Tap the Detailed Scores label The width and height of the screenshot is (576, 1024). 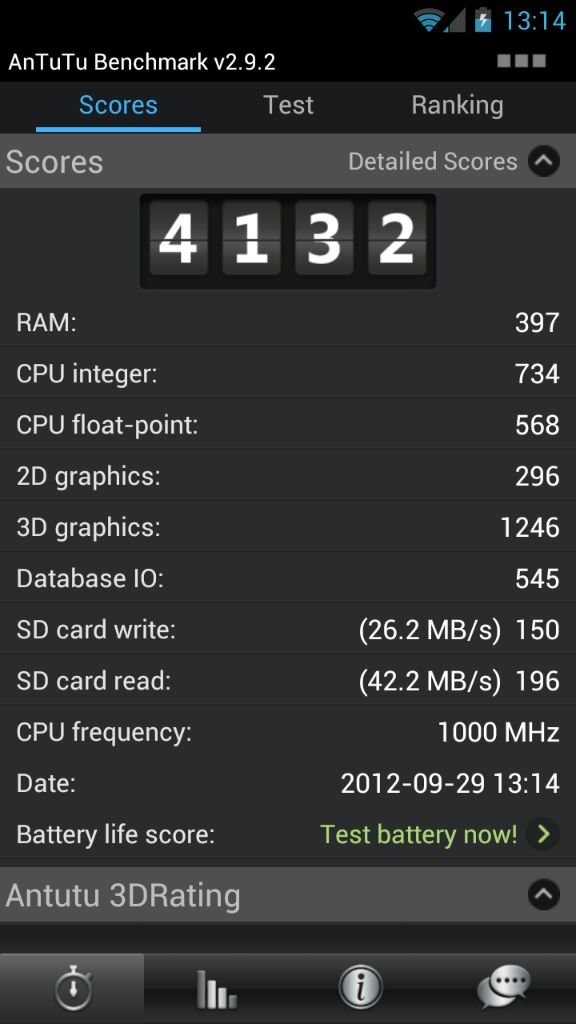[x=432, y=161]
